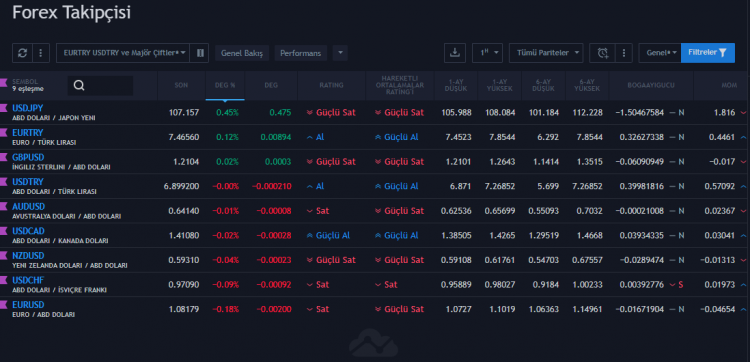750x362 pixels.
Task: Click the refresh screener icon
Action: [x=22, y=53]
